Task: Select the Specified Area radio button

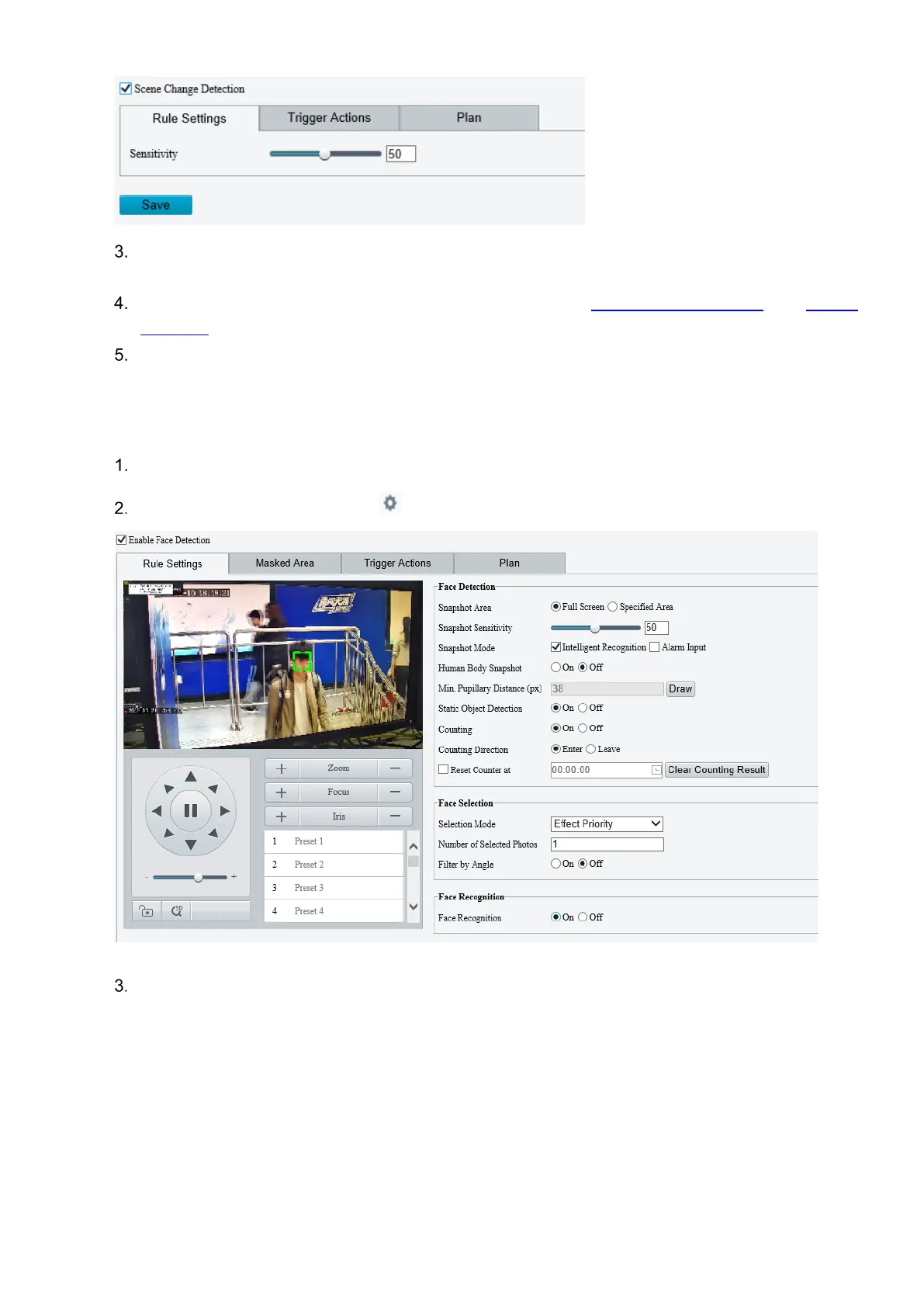Action: 613,607
